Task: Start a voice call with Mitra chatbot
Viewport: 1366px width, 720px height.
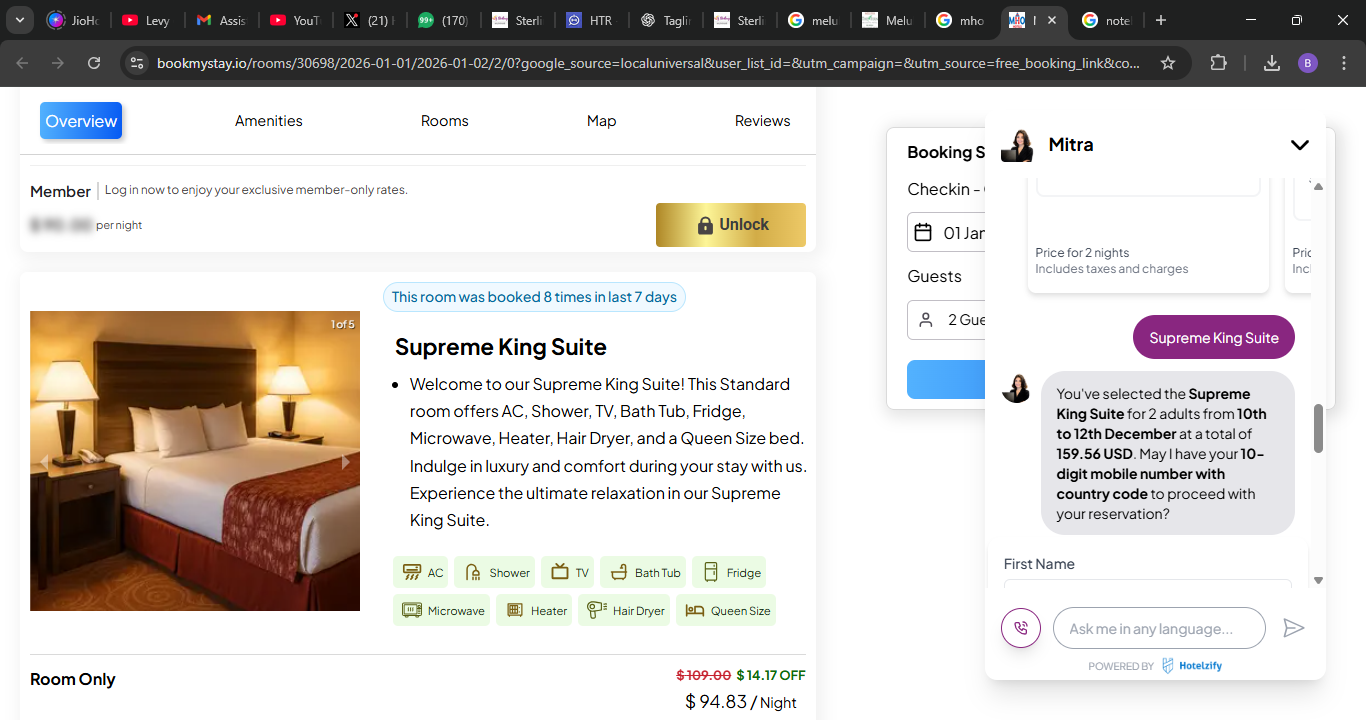Action: (1021, 628)
